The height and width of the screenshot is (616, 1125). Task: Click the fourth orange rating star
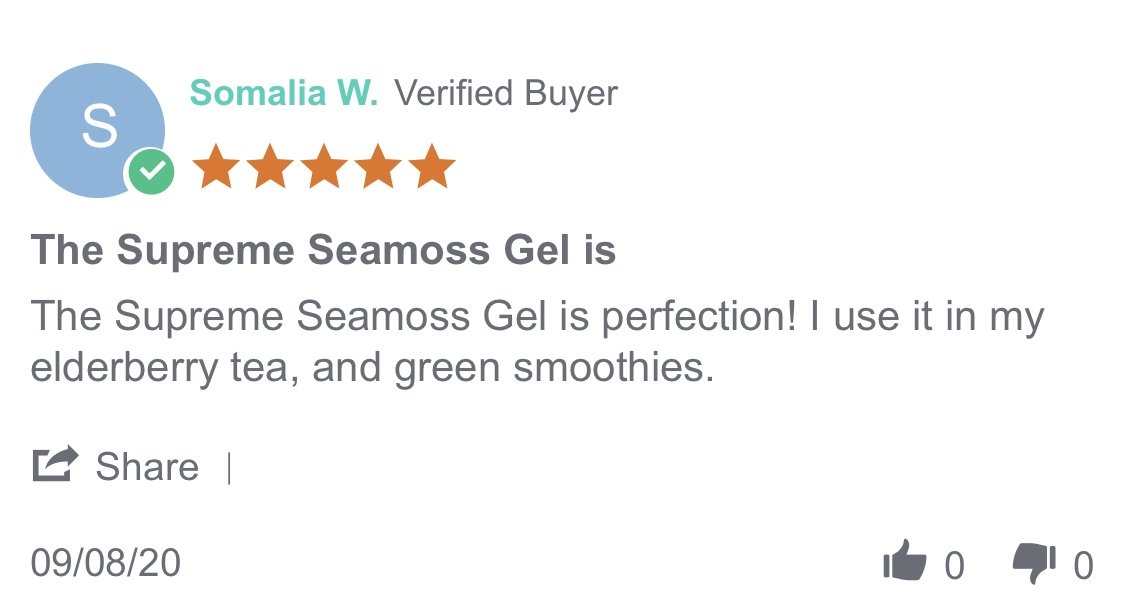click(377, 167)
